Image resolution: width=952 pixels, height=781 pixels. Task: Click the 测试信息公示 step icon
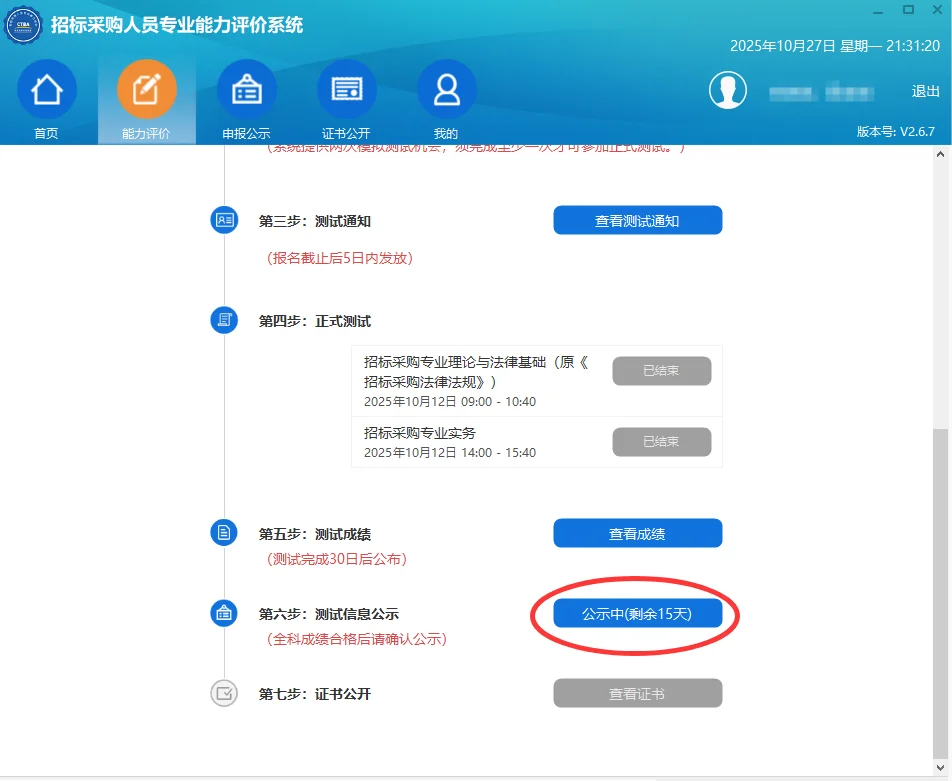point(224,614)
